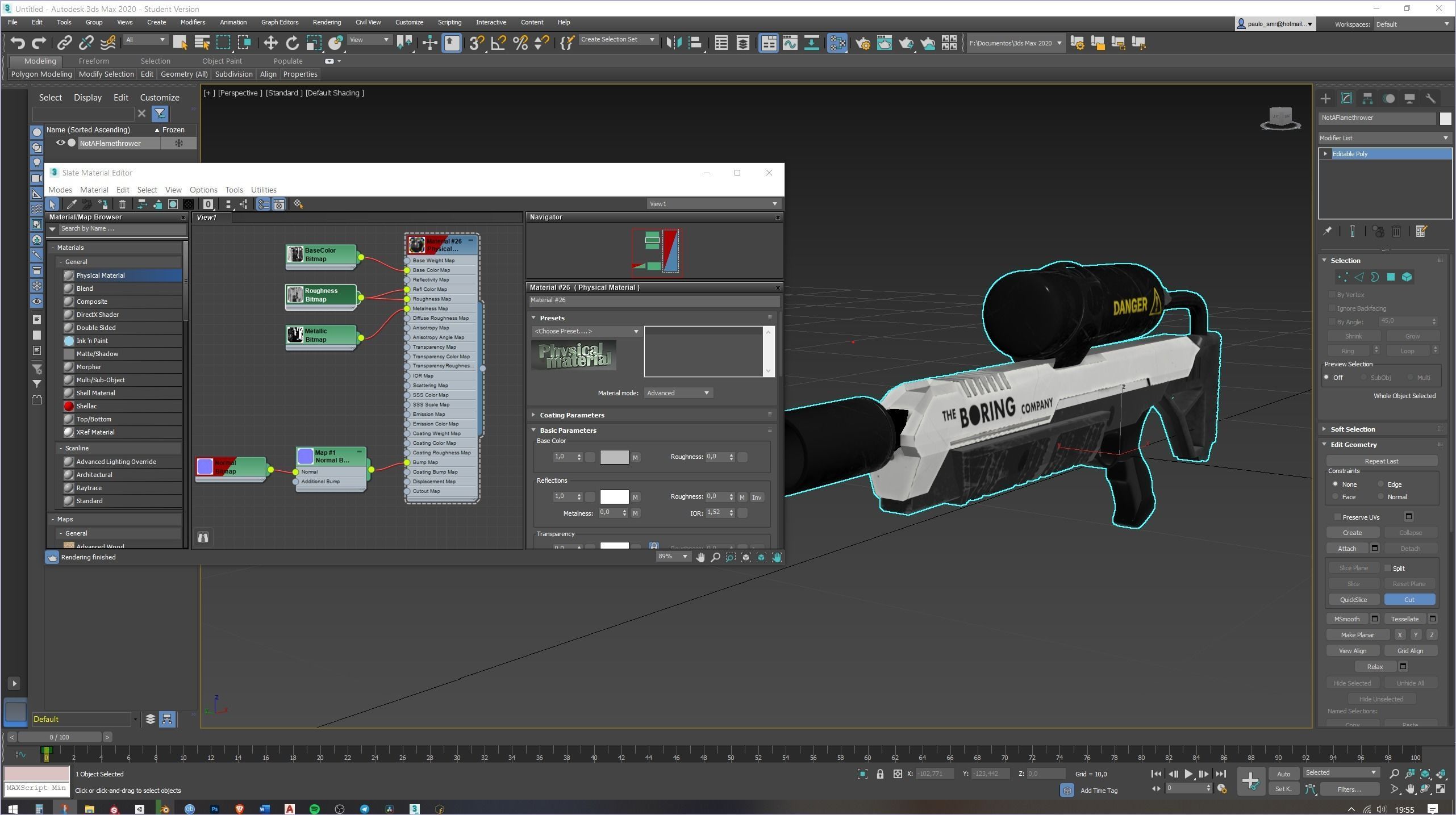Click the Mirror tool icon
This screenshot has width=1456, height=815.
(x=674, y=43)
